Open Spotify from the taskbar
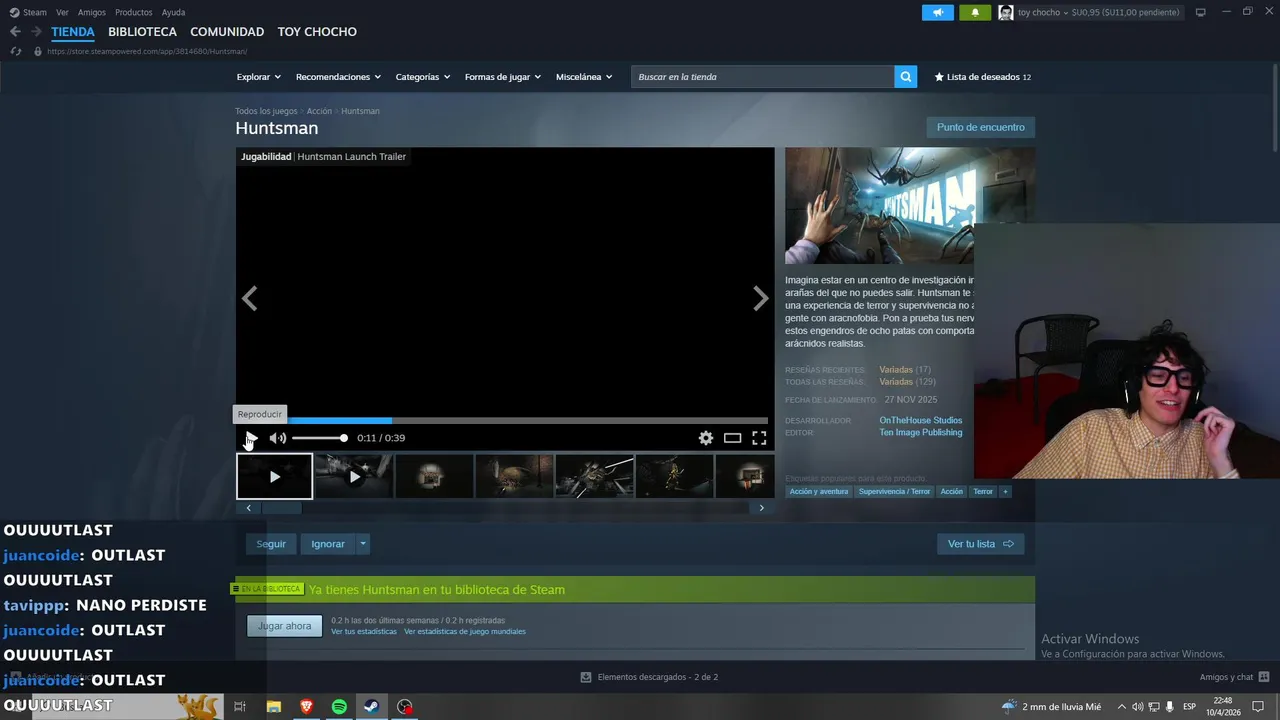The height and width of the screenshot is (720, 1280). 339,707
